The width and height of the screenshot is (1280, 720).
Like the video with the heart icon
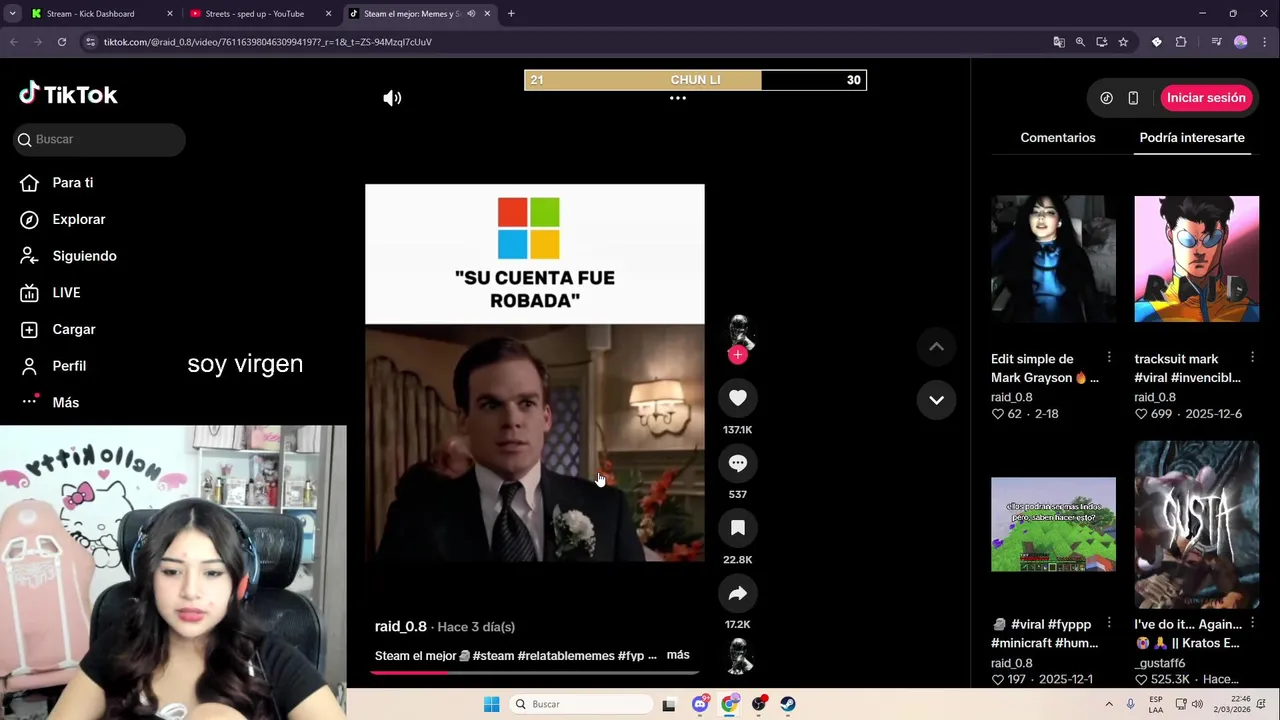tap(738, 398)
